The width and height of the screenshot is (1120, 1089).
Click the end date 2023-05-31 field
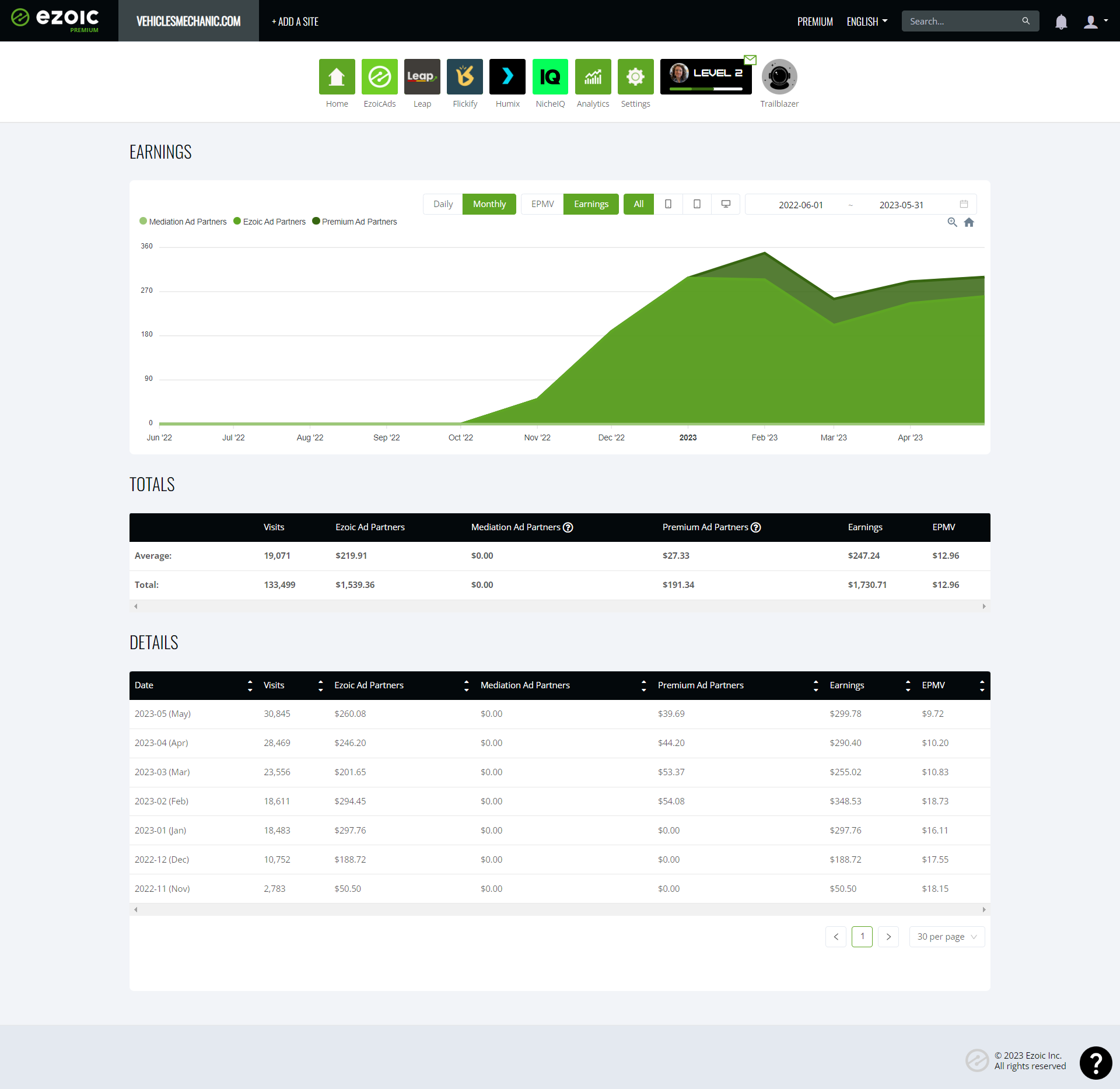(x=901, y=205)
